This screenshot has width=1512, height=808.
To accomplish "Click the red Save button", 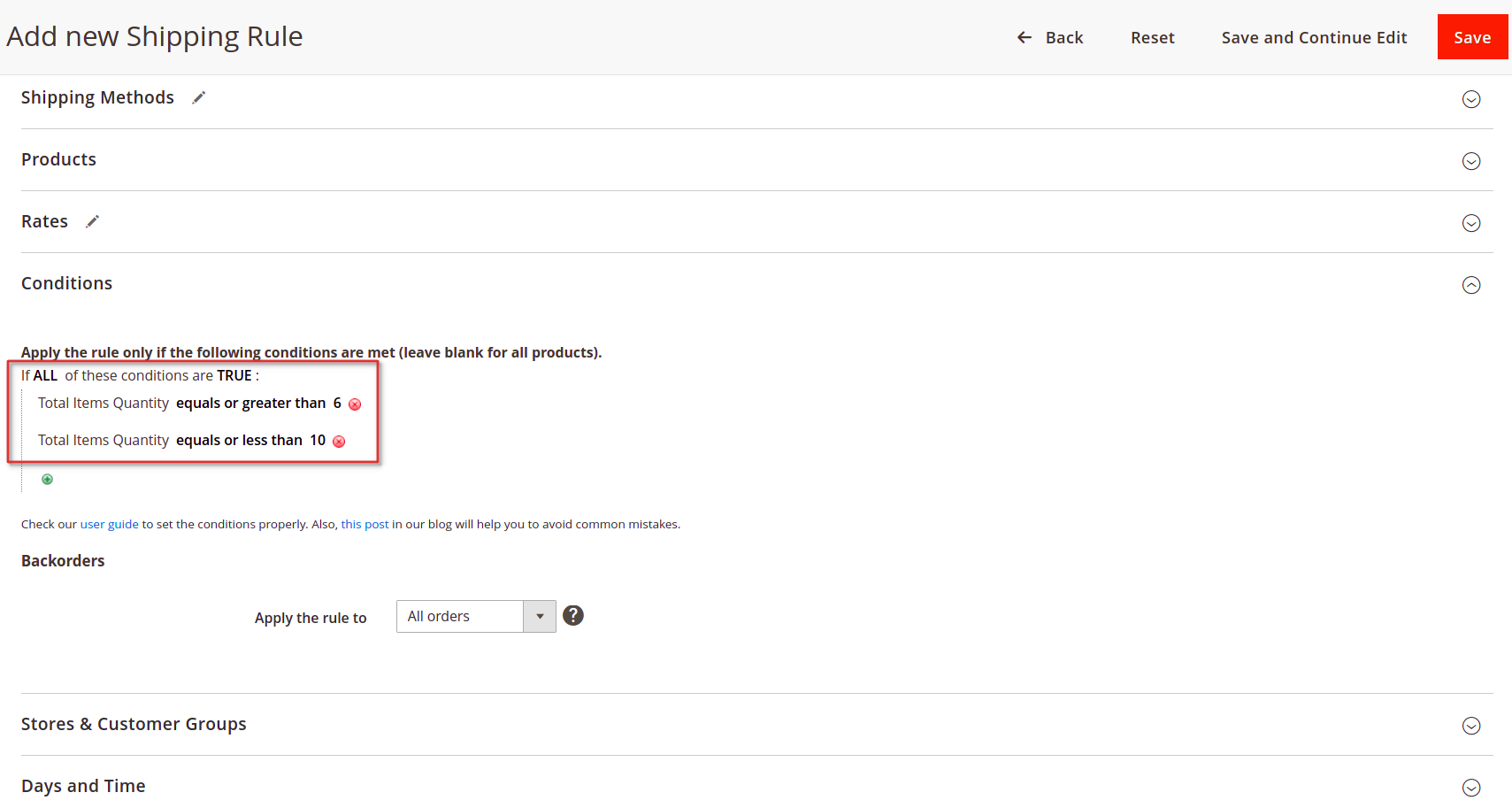I will coord(1472,37).
